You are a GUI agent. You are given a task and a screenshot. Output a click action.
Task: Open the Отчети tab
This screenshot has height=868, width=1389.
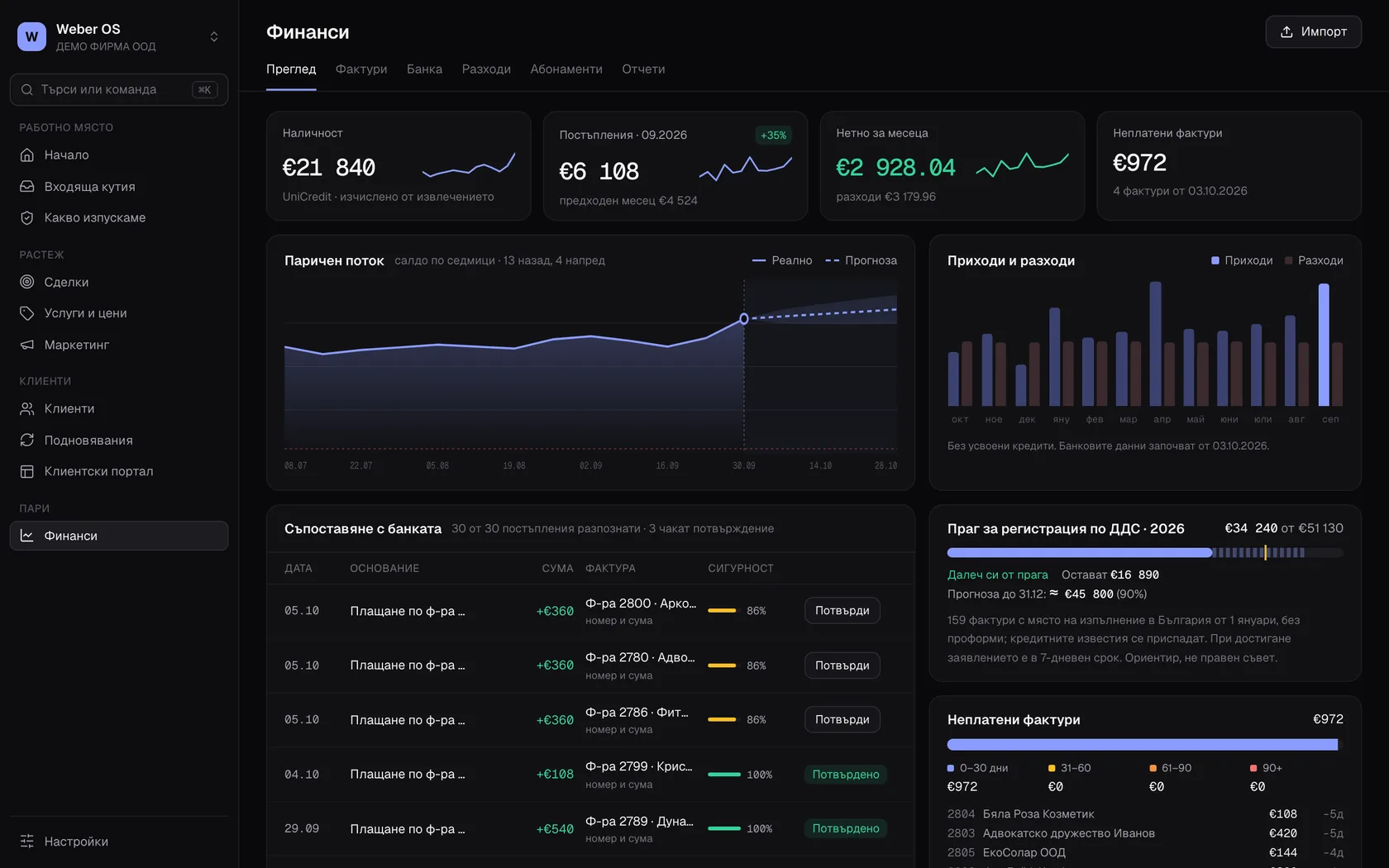tap(643, 69)
